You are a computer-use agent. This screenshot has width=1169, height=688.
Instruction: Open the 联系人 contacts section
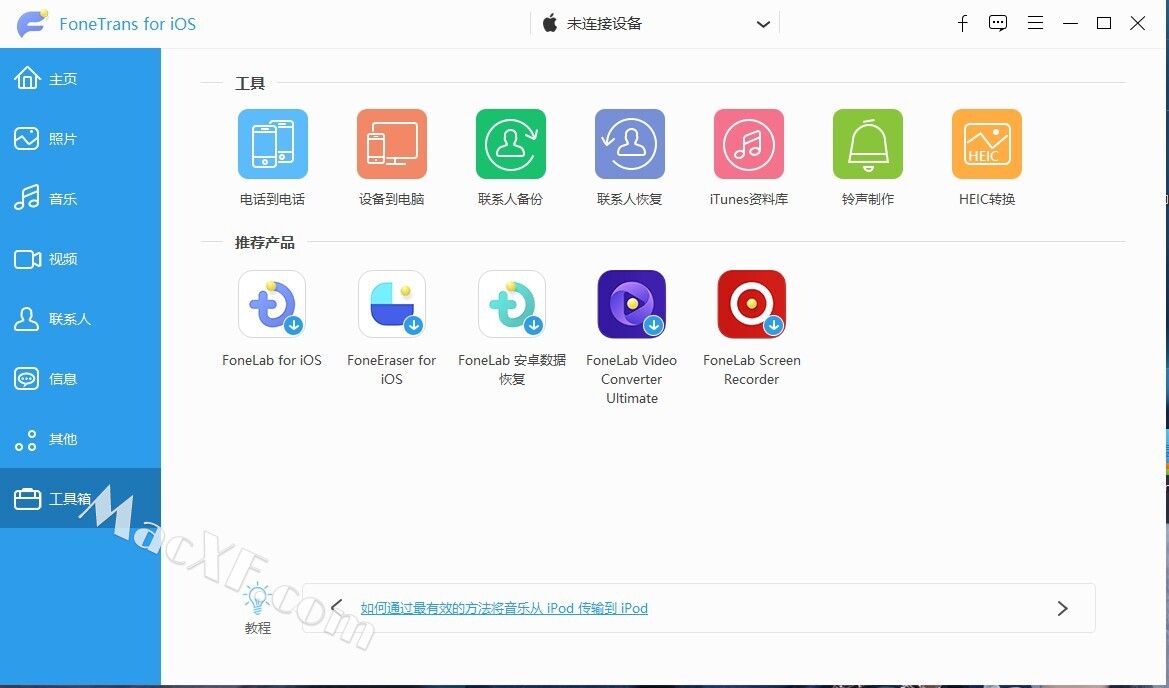81,318
